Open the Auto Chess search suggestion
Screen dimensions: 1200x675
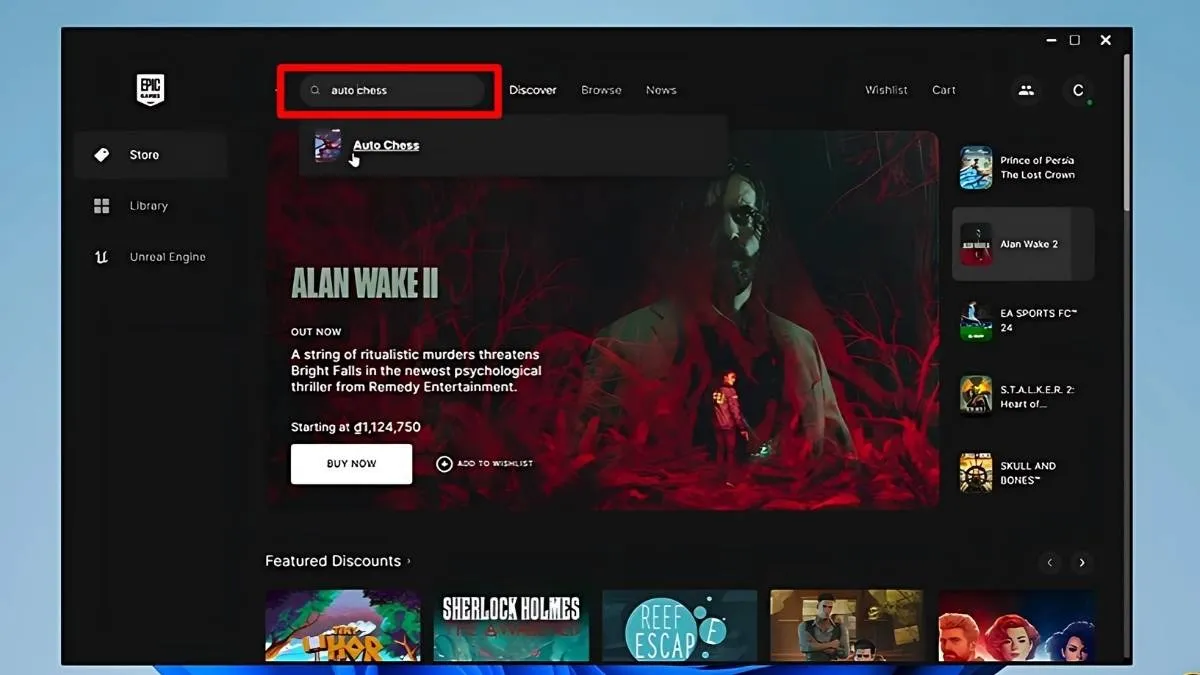[385, 145]
